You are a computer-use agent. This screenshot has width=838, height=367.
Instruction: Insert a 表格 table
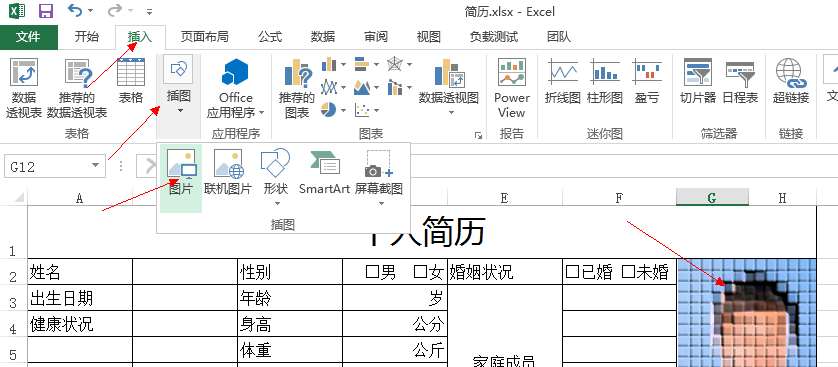[131, 81]
